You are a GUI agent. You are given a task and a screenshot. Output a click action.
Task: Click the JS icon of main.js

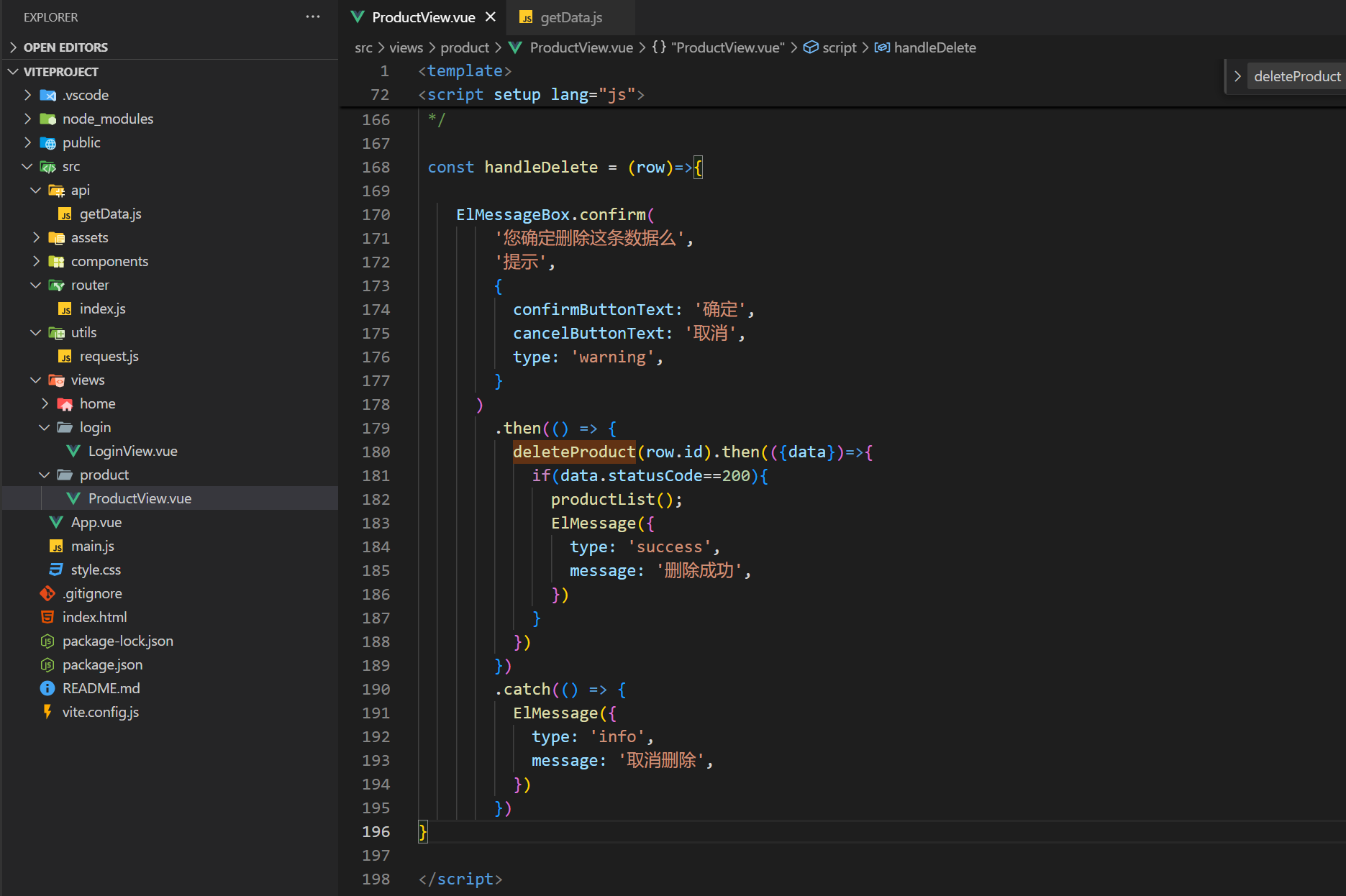click(56, 546)
